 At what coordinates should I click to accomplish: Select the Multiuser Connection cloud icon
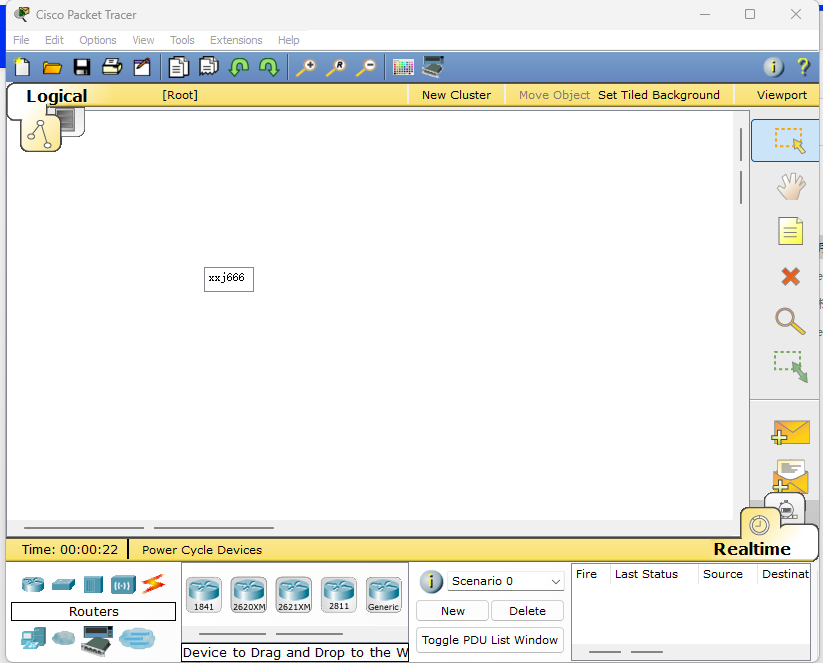tap(137, 638)
